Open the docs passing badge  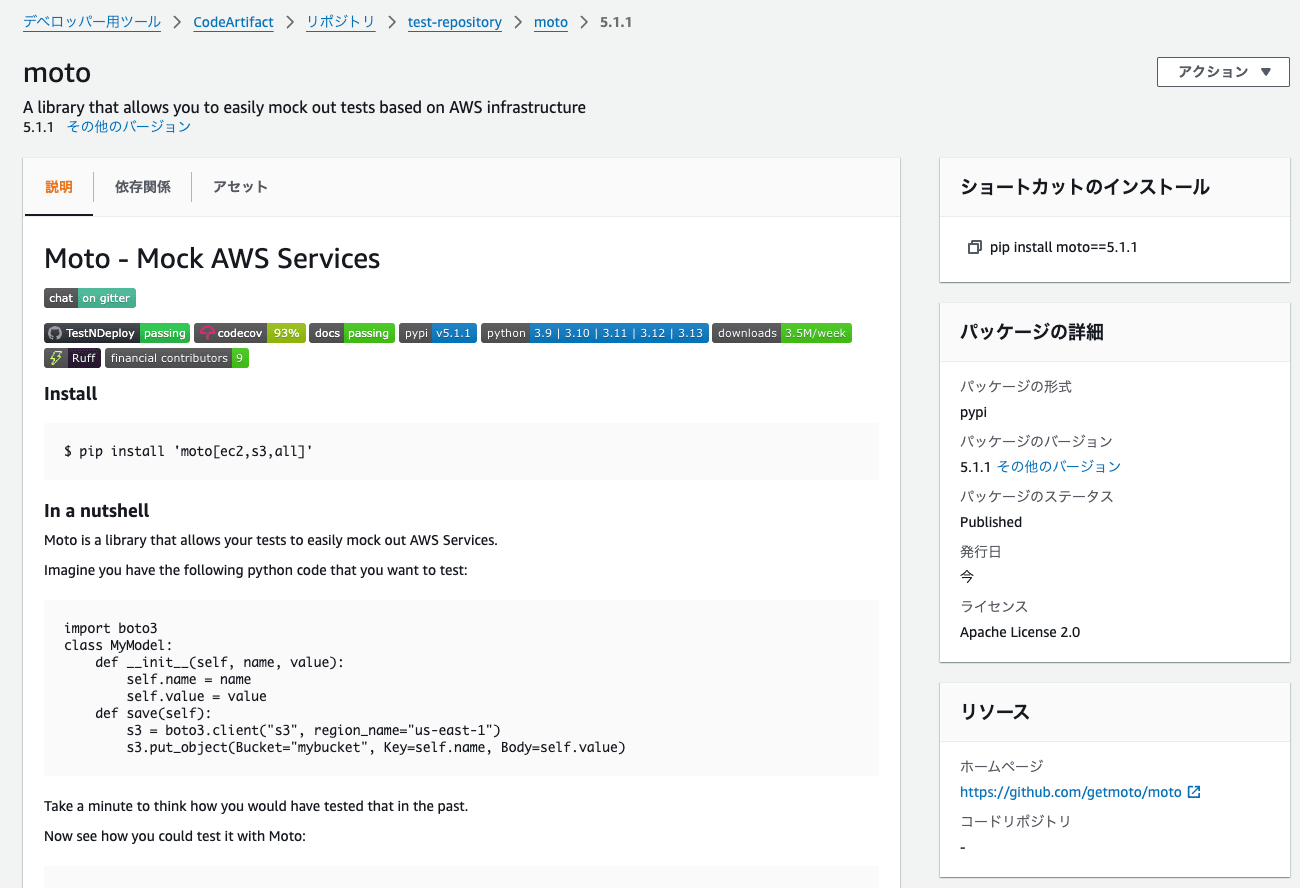tap(352, 333)
